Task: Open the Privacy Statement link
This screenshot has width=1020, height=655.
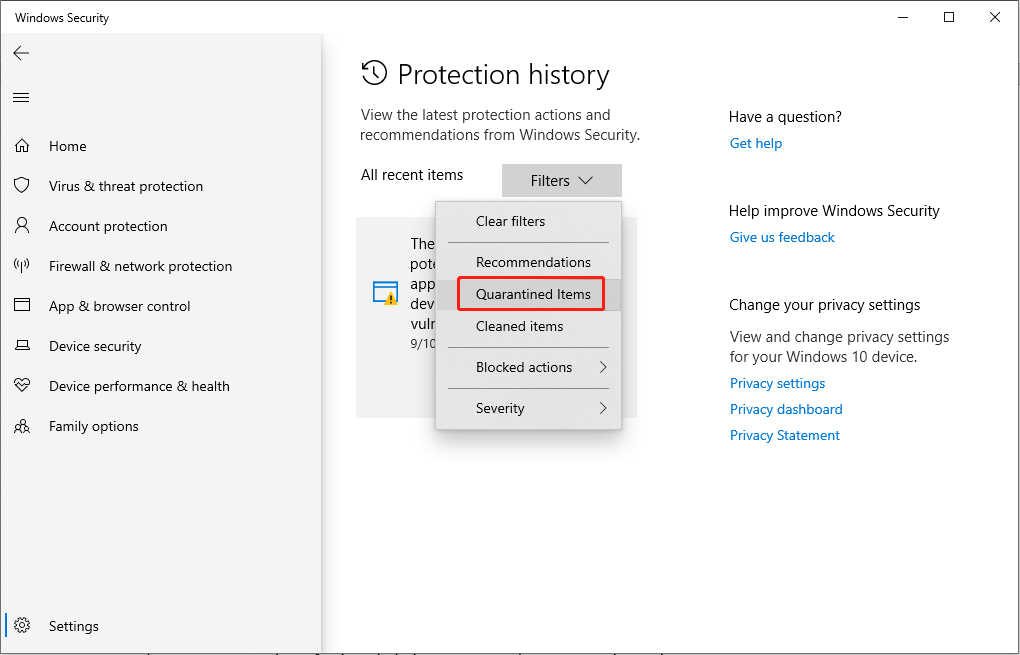Action: click(x=785, y=435)
